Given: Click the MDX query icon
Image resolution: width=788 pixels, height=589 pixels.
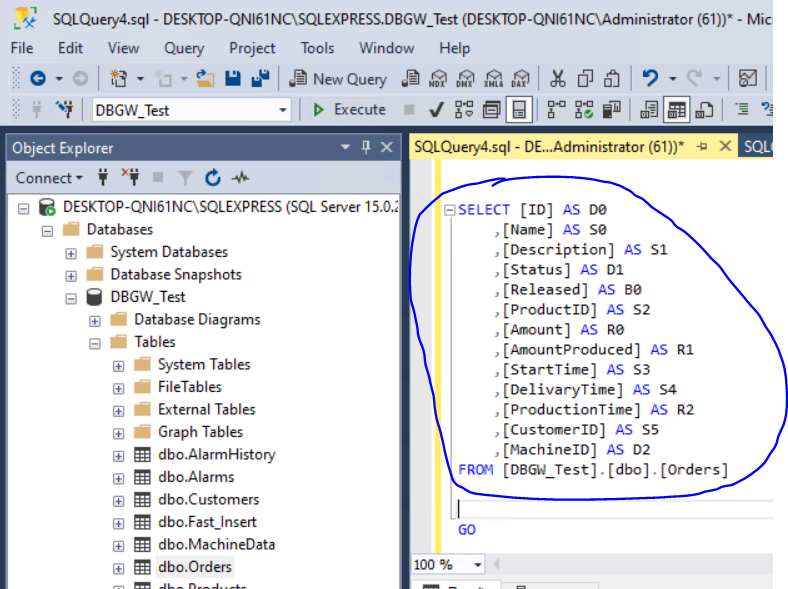Looking at the screenshot, I should 438,79.
